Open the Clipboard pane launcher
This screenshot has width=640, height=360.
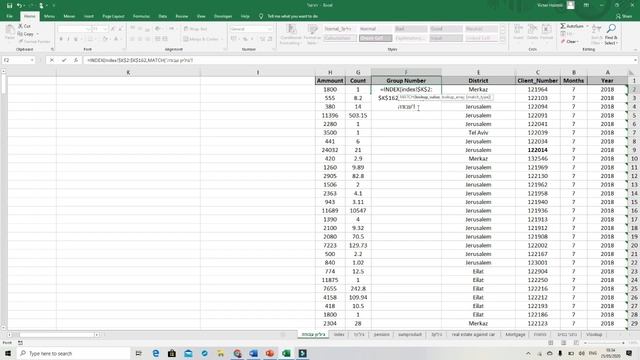click(x=52, y=49)
